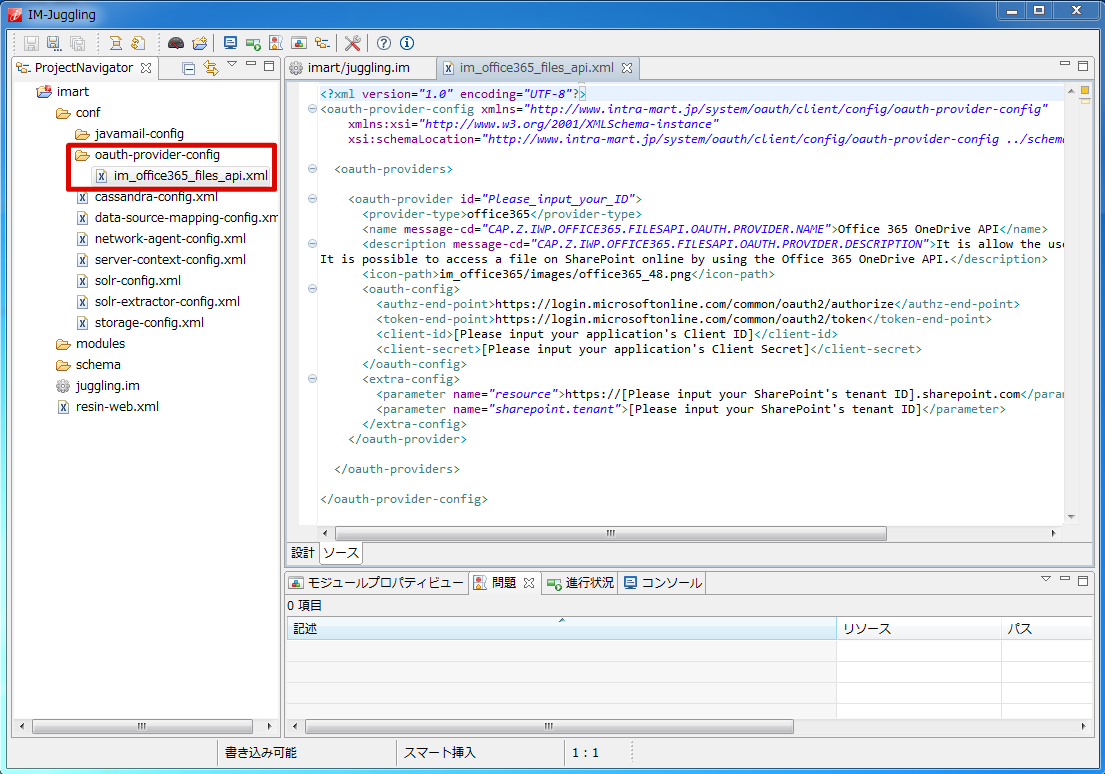The width and height of the screenshot is (1105, 774).
Task: Collapse oauth-provider id element fold
Action: coord(312,199)
